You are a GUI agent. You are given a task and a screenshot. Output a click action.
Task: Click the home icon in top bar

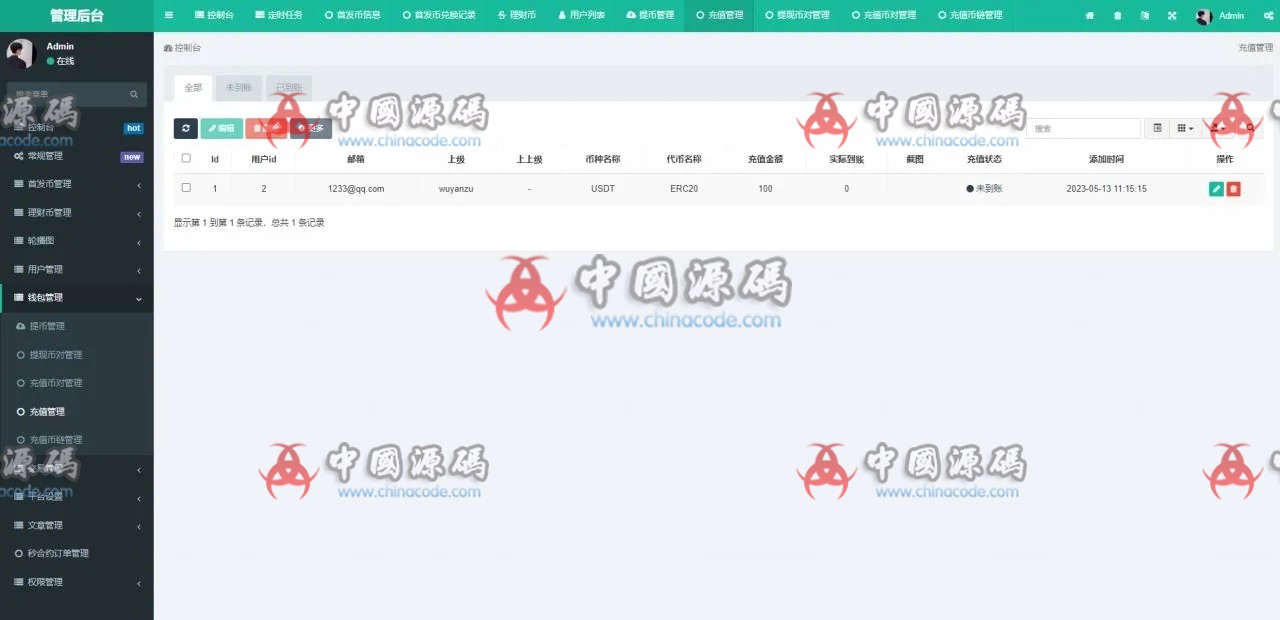coord(1089,16)
